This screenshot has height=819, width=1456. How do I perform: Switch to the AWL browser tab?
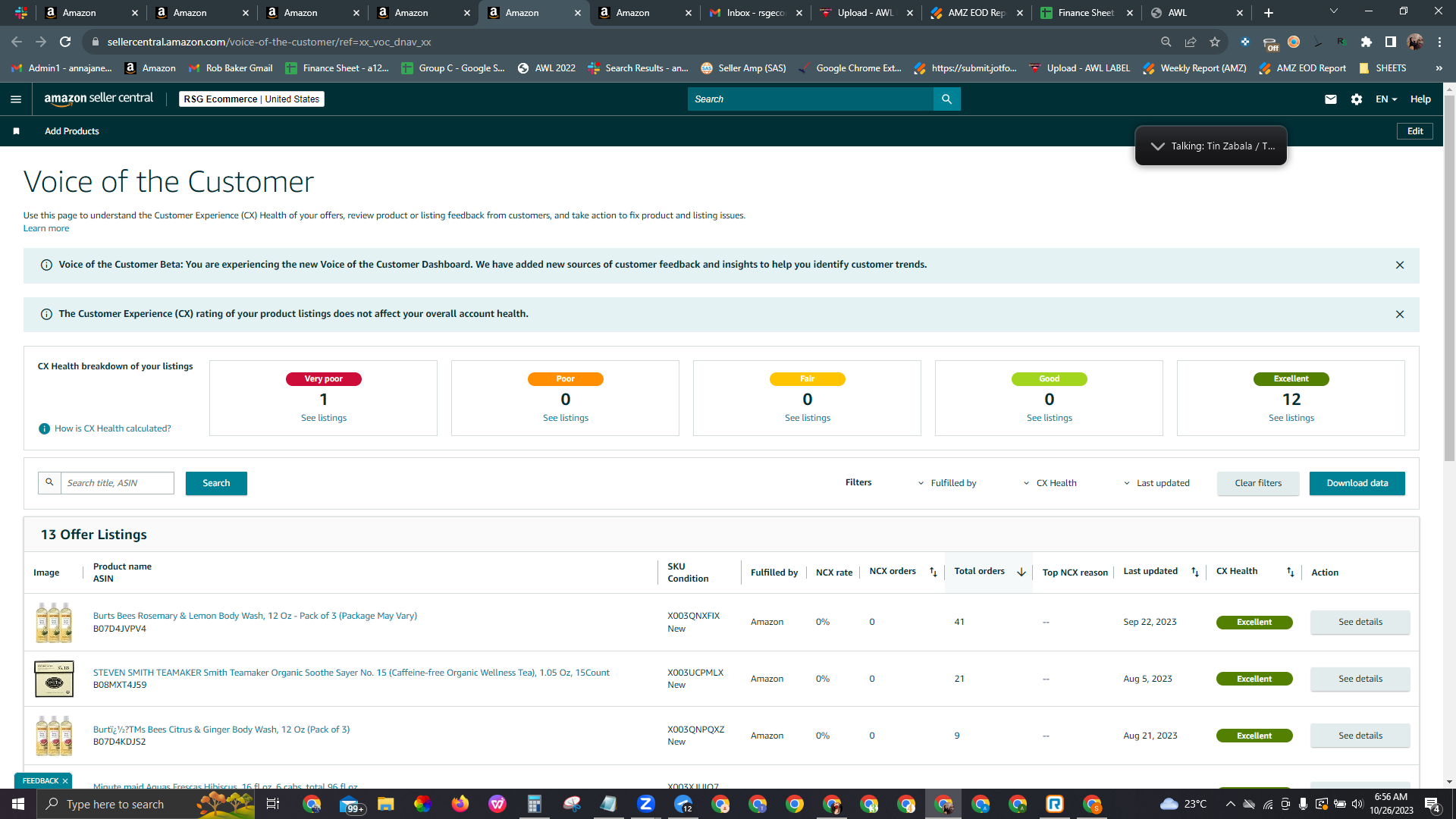tap(1198, 13)
